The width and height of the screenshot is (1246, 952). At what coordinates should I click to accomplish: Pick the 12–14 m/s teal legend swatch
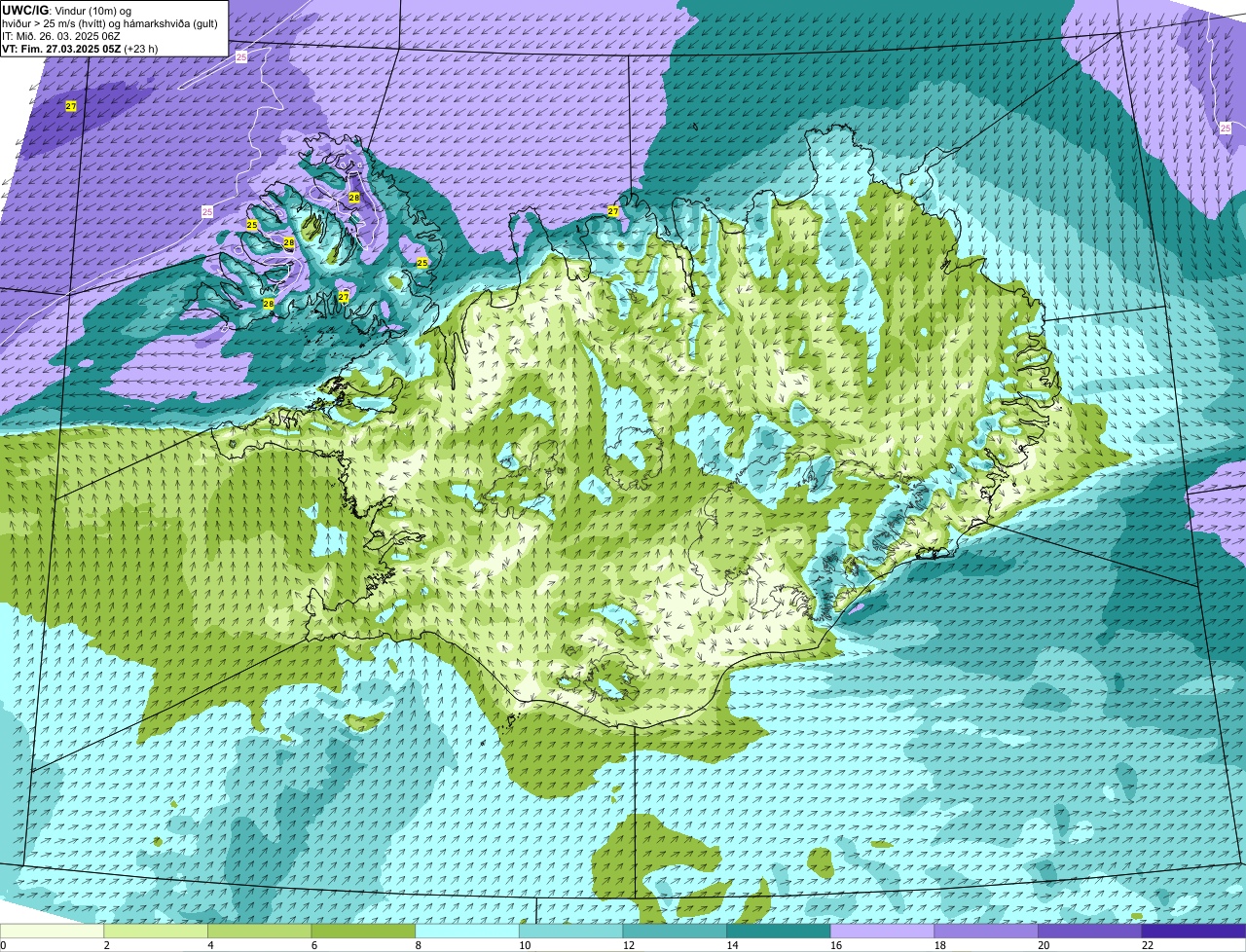point(675,931)
